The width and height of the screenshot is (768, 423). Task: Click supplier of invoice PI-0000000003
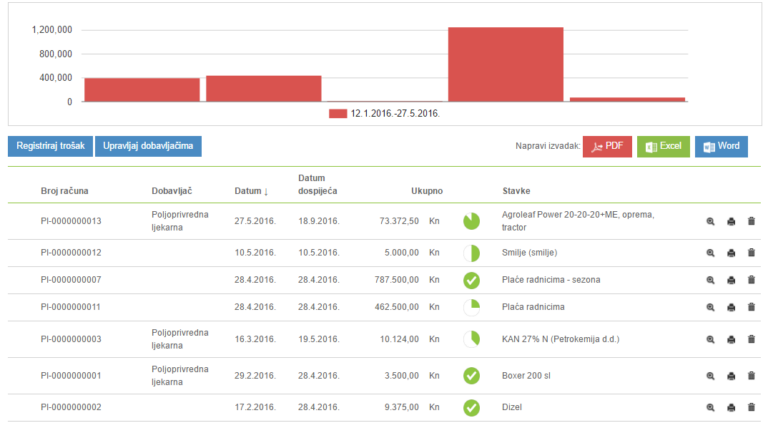click(x=180, y=339)
